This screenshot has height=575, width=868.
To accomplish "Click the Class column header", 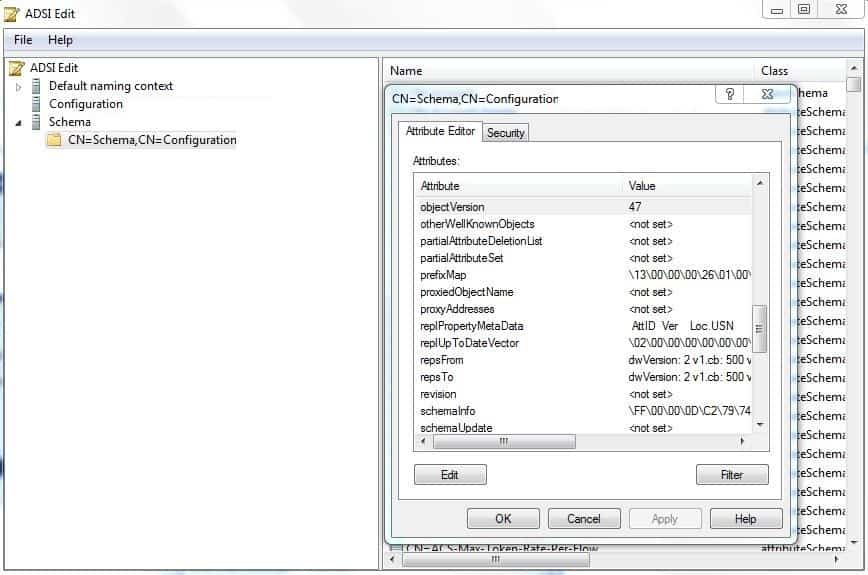I will [774, 71].
